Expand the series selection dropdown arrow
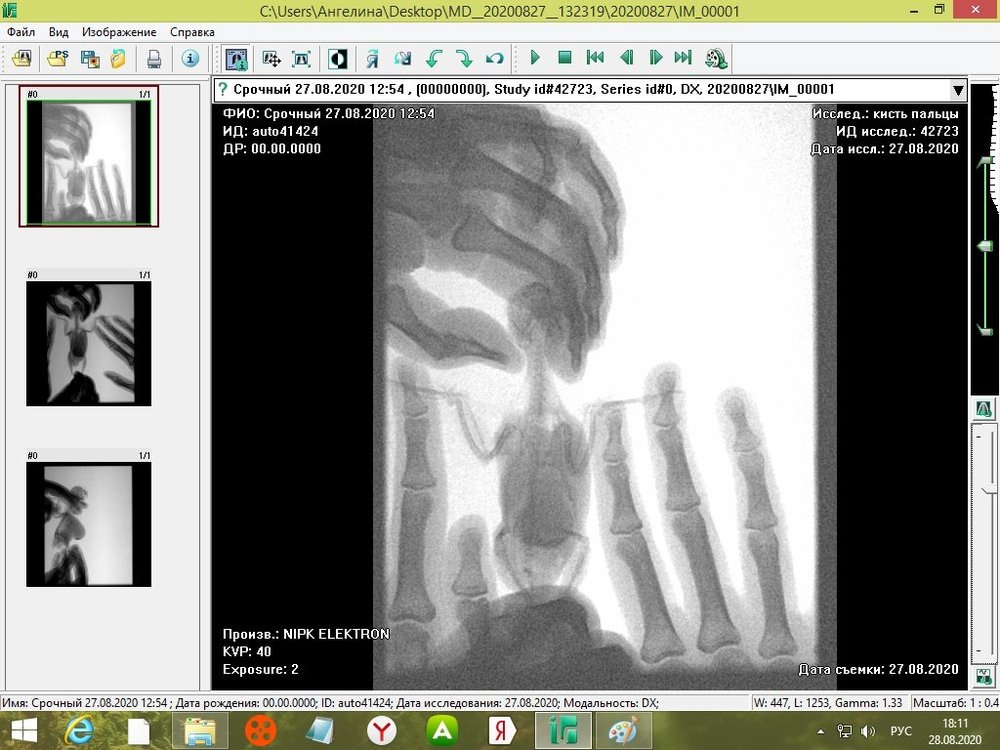Image resolution: width=1000 pixels, height=750 pixels. pyautogui.click(x=958, y=90)
